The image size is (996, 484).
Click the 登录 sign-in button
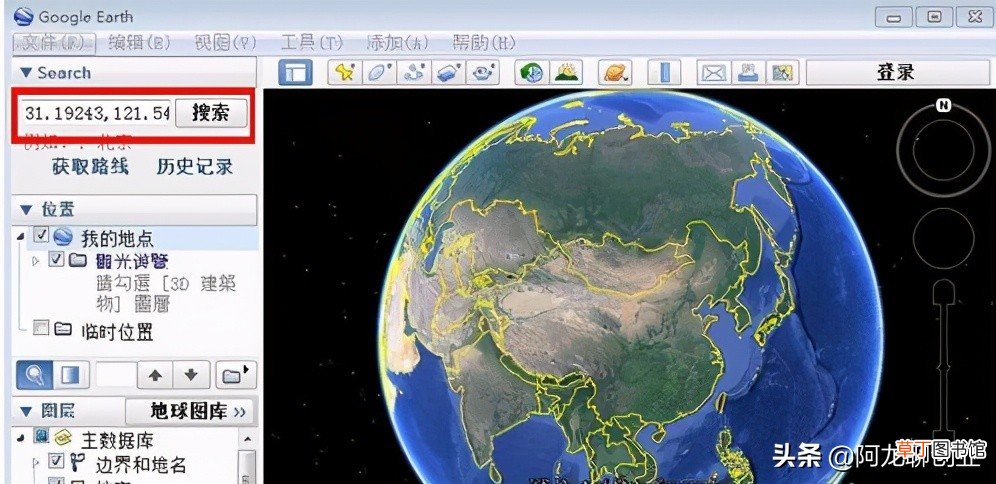tap(895, 72)
